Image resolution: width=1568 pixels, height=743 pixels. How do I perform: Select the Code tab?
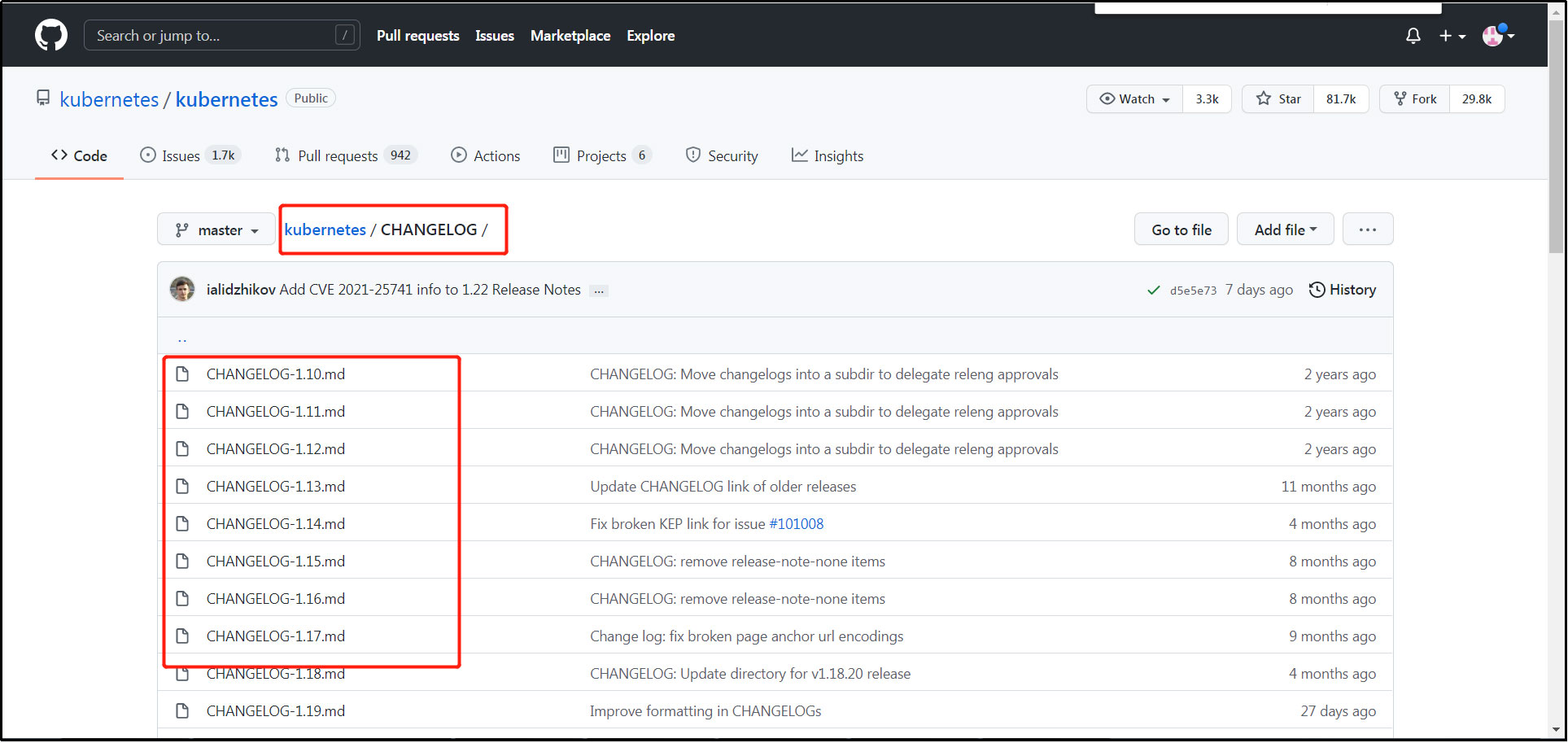[x=79, y=155]
